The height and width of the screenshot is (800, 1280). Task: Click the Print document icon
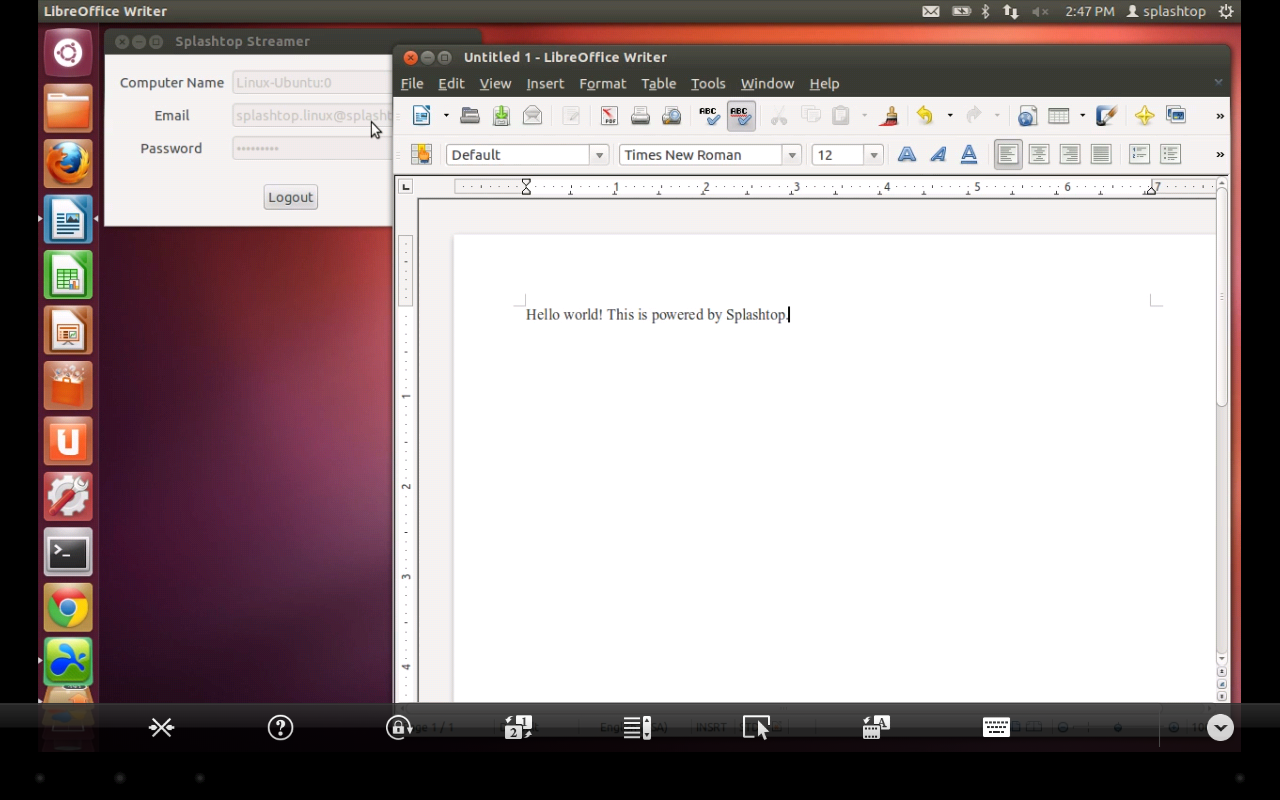[640, 116]
